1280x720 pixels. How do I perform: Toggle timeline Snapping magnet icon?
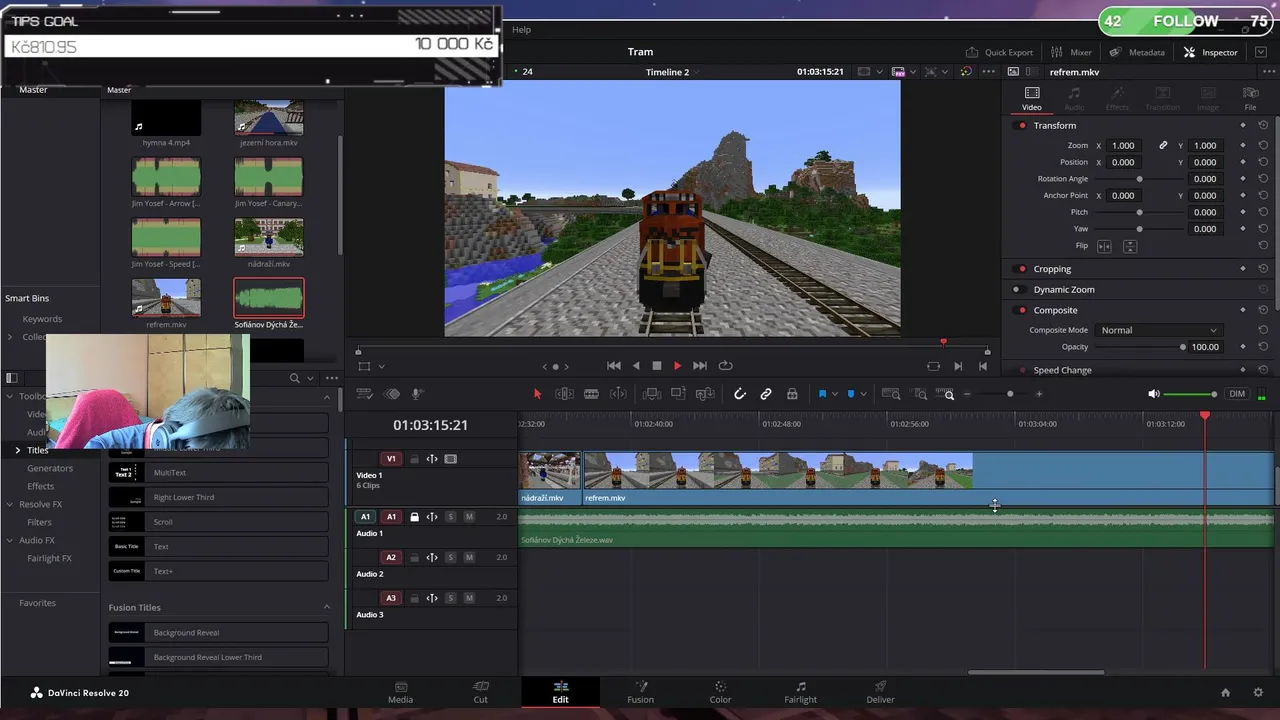(740, 394)
